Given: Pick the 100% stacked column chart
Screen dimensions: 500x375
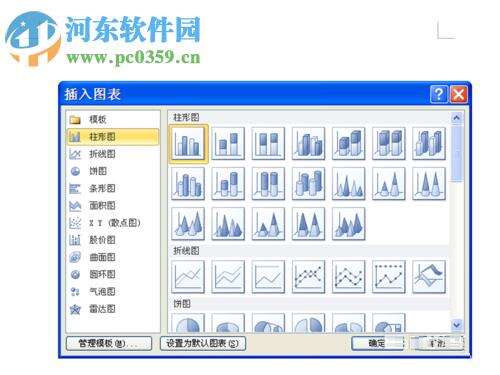Looking at the screenshot, I should tap(268, 143).
